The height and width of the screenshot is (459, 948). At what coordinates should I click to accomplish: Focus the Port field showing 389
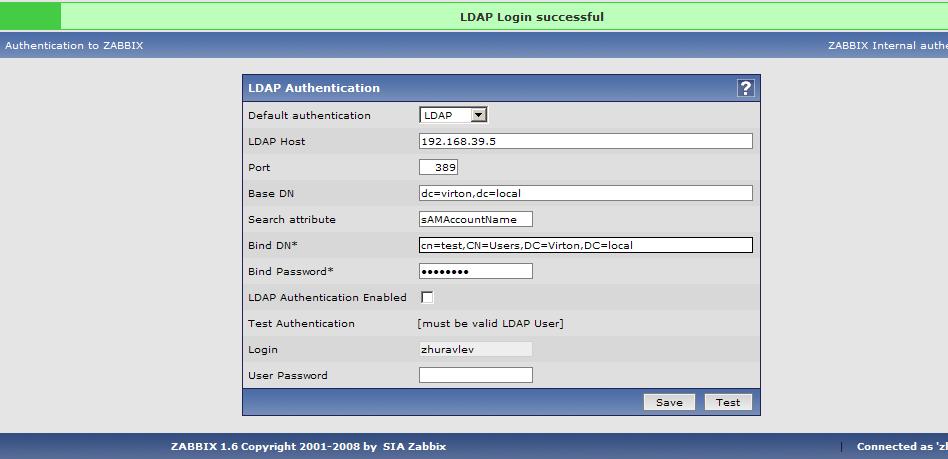pyautogui.click(x=438, y=168)
